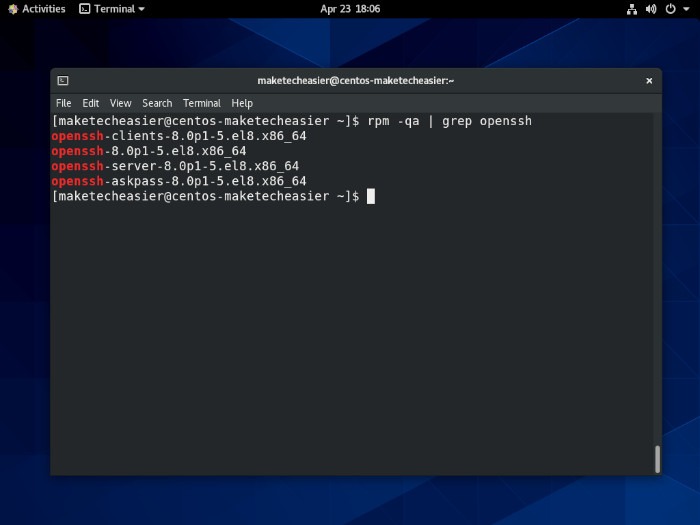The height and width of the screenshot is (525, 700).
Task: Open the Help menu
Action: coord(242,103)
